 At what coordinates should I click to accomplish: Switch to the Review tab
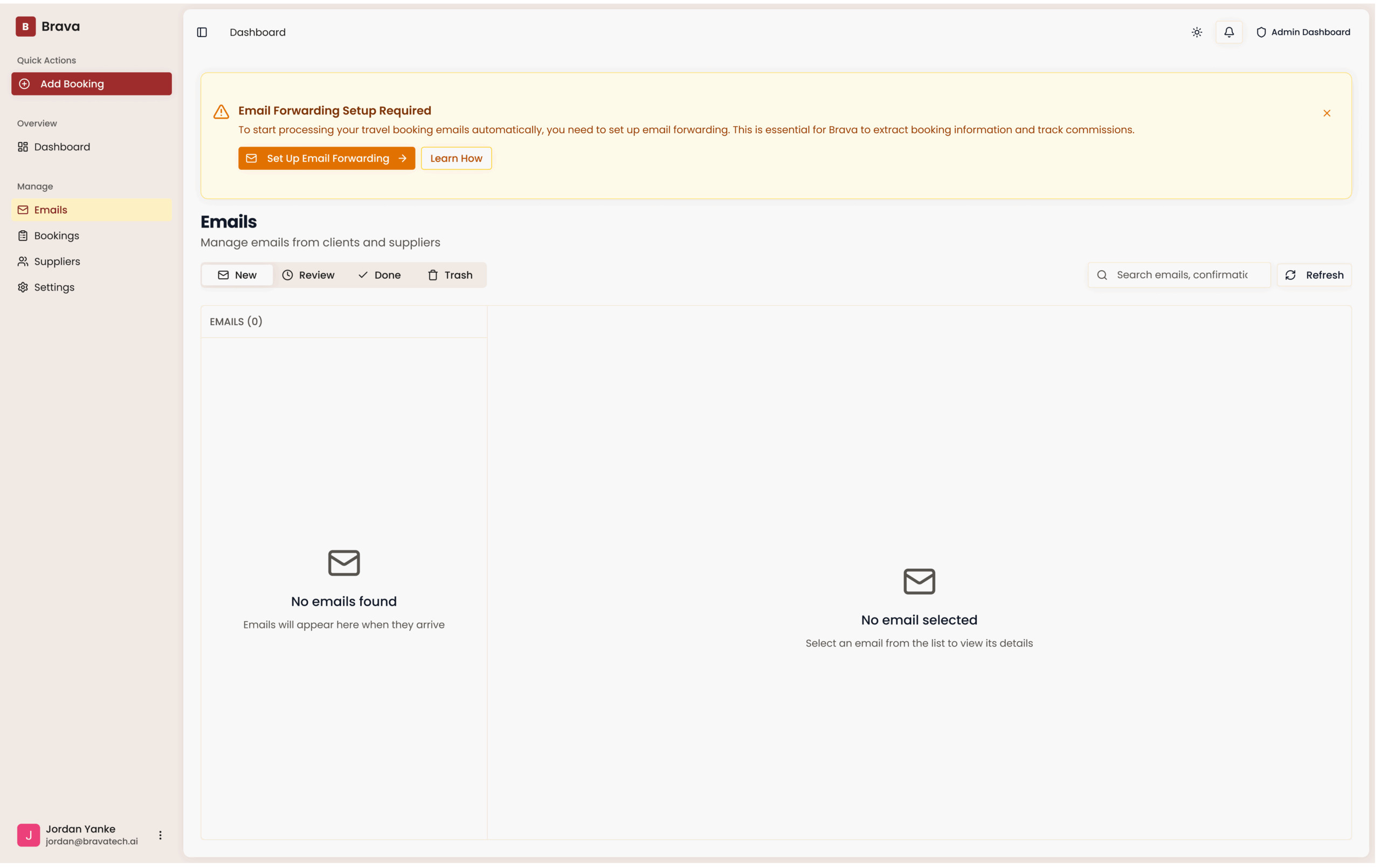[x=308, y=275]
